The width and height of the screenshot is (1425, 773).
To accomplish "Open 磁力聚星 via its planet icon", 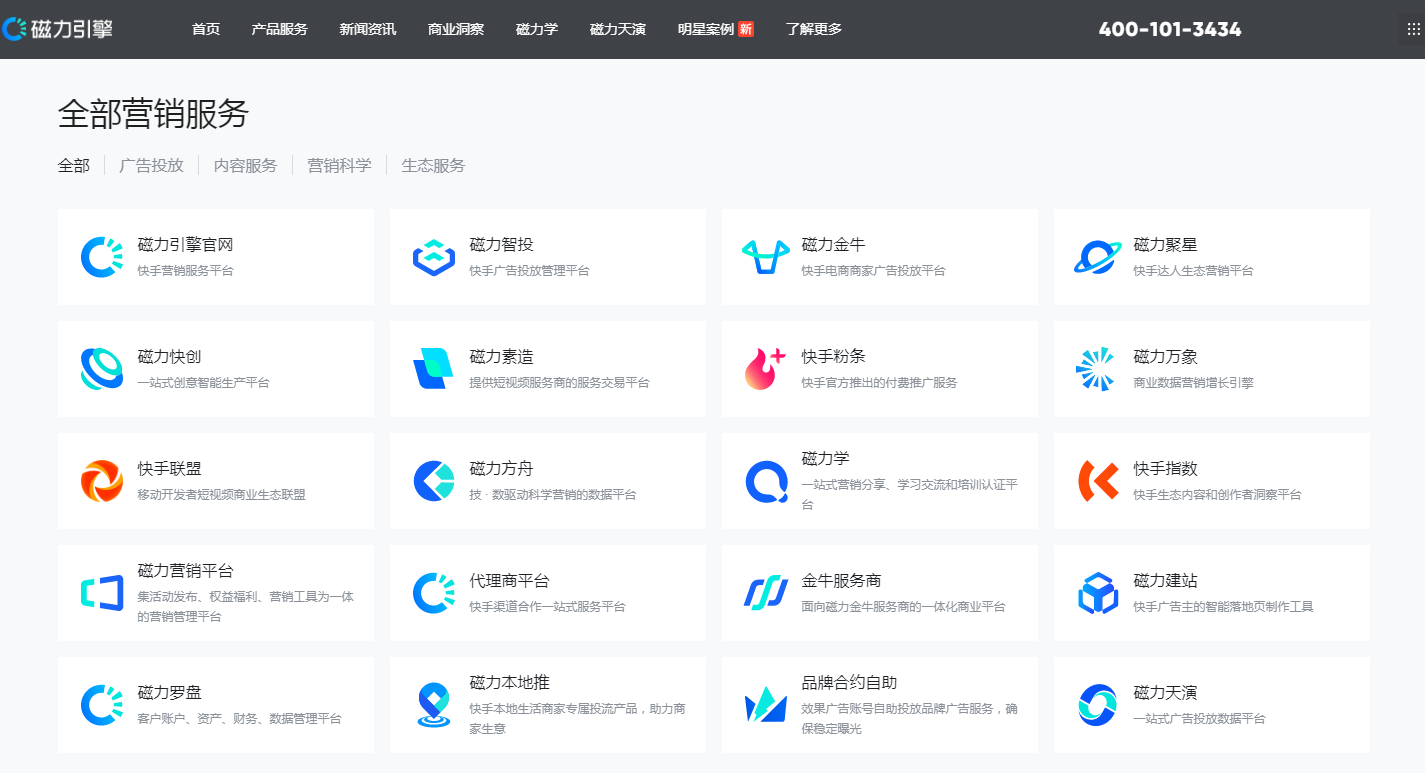I will [x=1097, y=256].
